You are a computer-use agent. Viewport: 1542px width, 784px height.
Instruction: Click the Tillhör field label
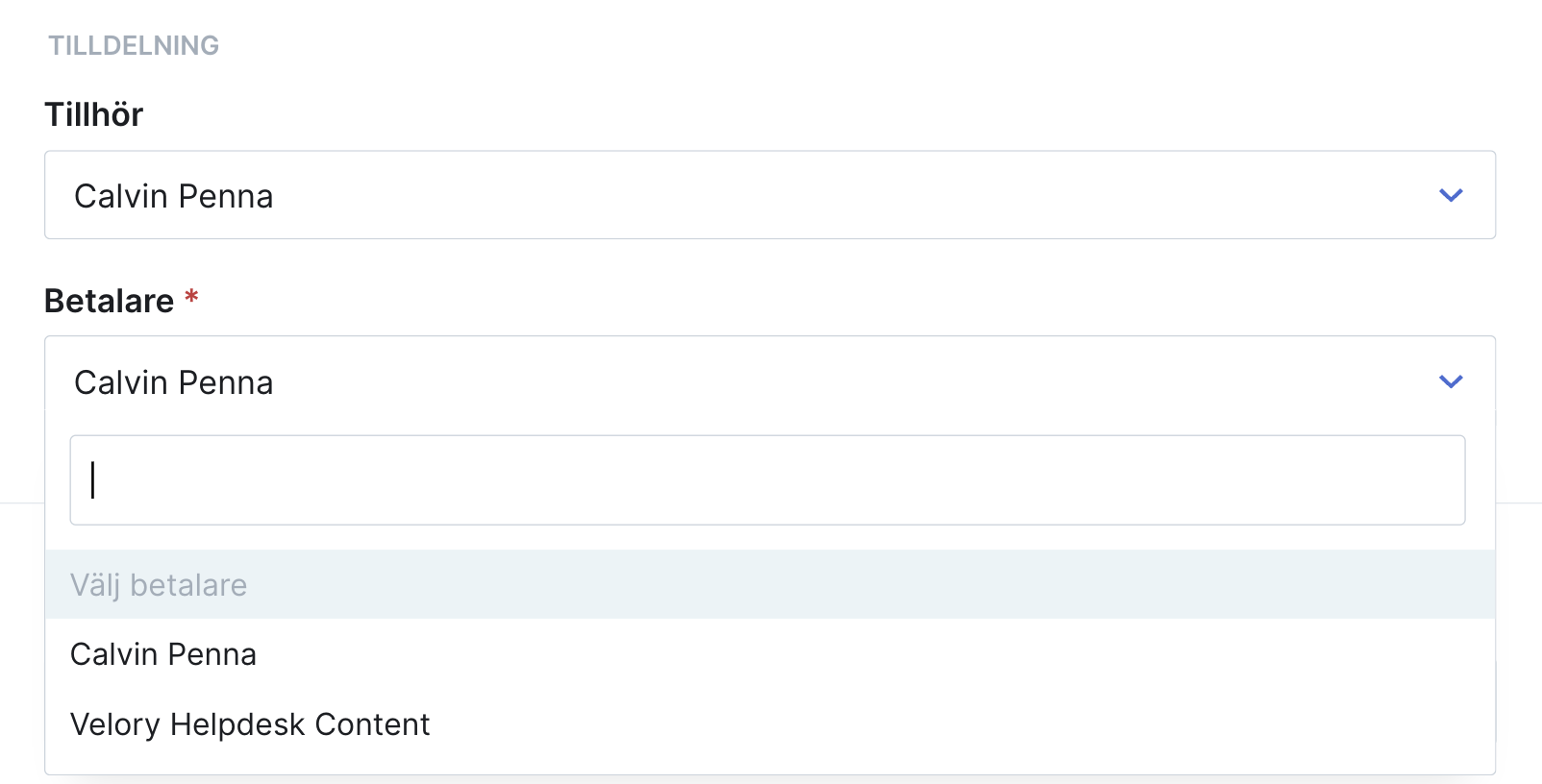pos(93,114)
